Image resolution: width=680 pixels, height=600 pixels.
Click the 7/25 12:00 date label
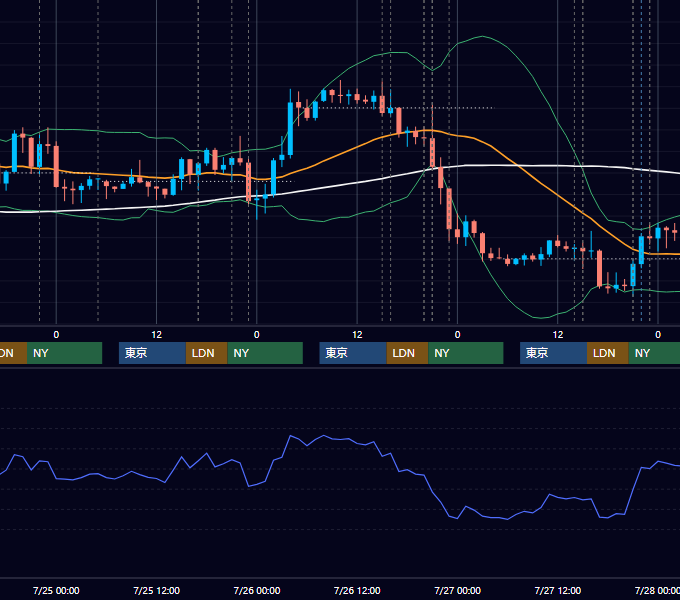click(x=157, y=590)
